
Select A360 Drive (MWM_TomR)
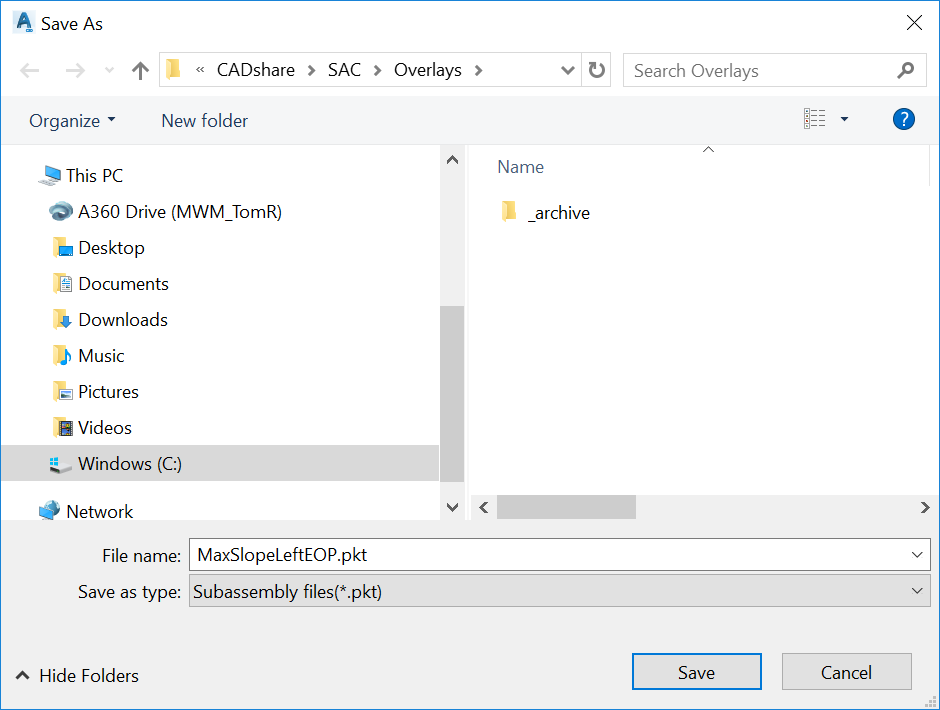tap(179, 212)
